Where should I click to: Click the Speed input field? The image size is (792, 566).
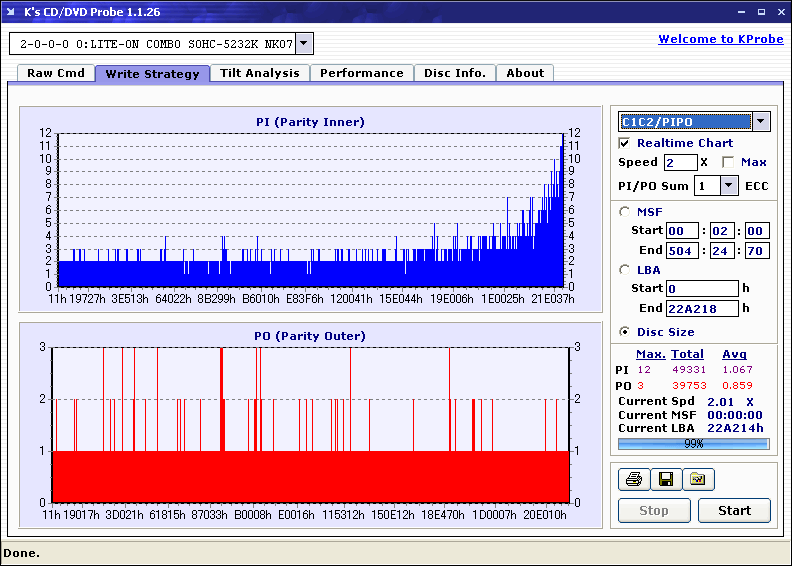(x=680, y=162)
